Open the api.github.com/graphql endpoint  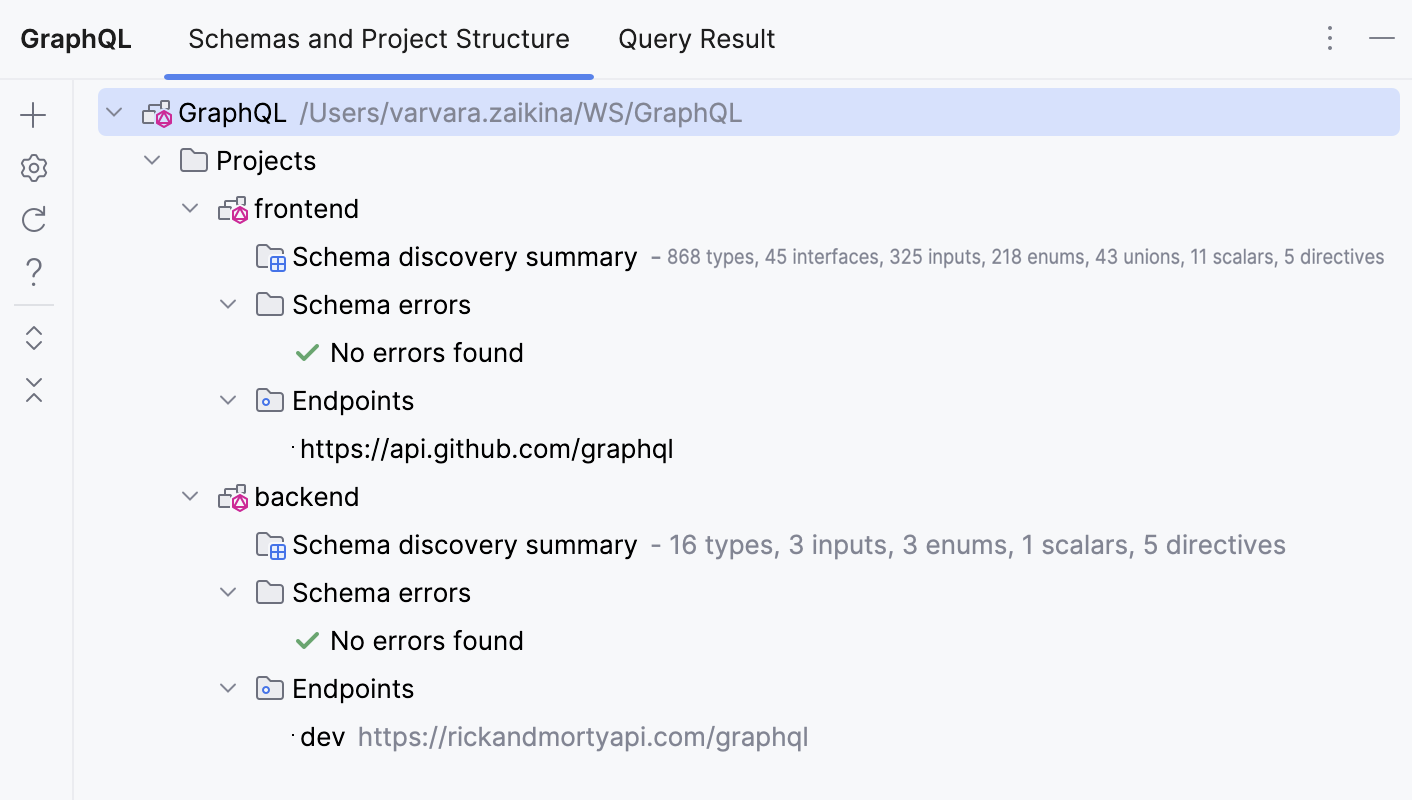coord(487,449)
